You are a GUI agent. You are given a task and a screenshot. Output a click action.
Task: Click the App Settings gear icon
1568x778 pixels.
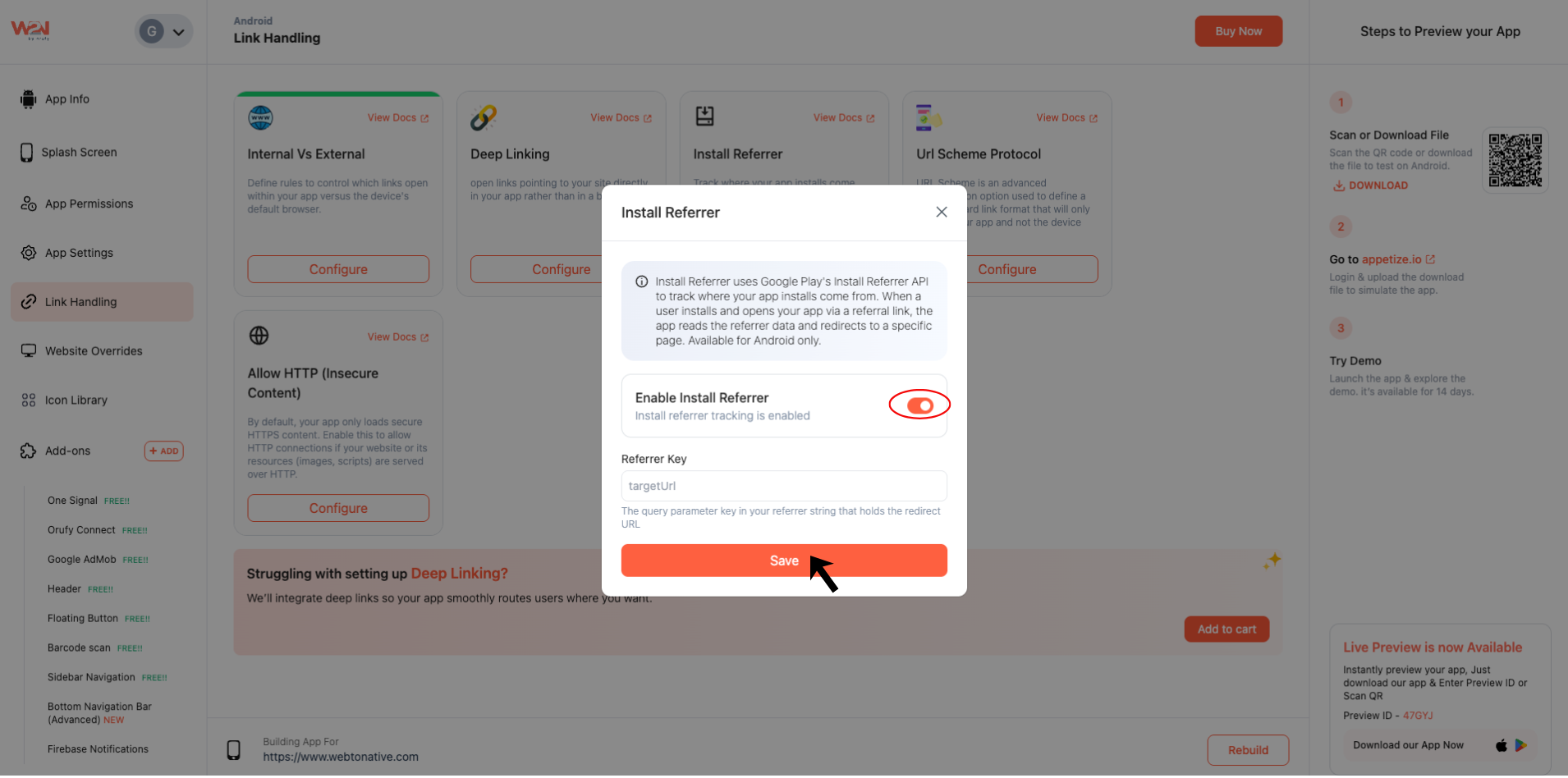click(28, 253)
